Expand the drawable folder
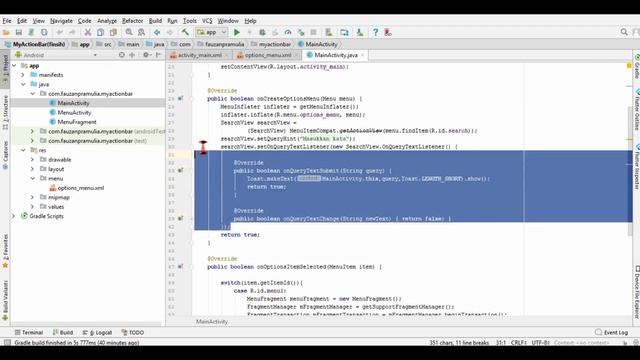This screenshot has height=360, width=640. click(x=32, y=160)
